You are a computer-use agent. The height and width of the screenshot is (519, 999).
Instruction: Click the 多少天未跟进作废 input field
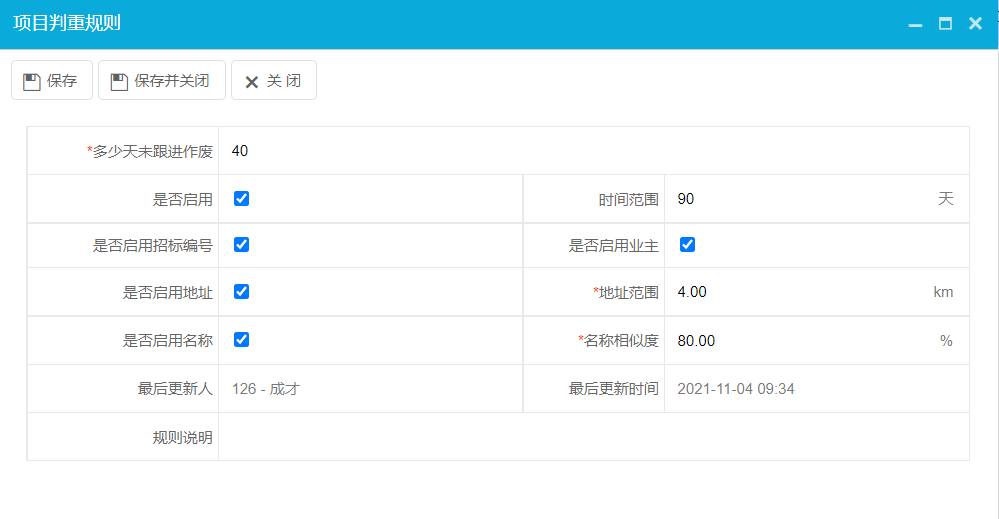click(590, 151)
